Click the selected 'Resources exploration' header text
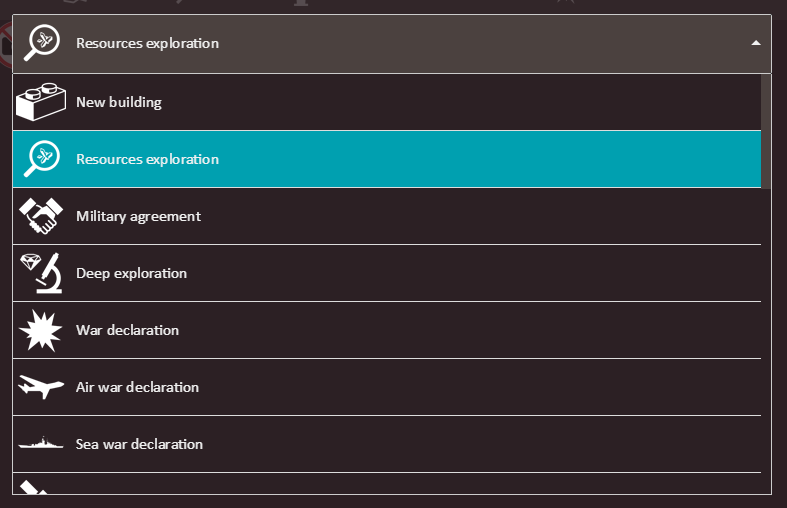Viewport: 787px width, 508px height. coord(147,43)
